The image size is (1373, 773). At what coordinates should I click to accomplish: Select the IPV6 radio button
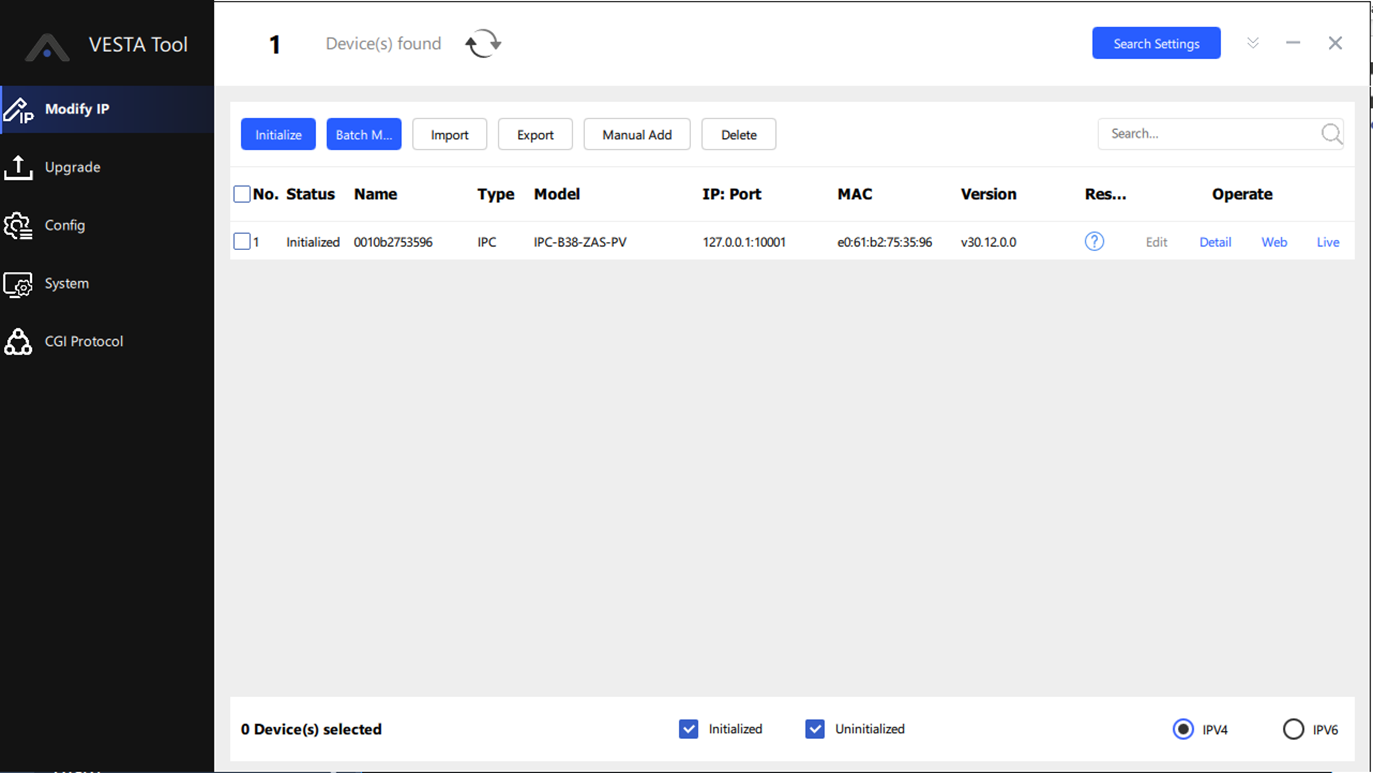point(1293,729)
